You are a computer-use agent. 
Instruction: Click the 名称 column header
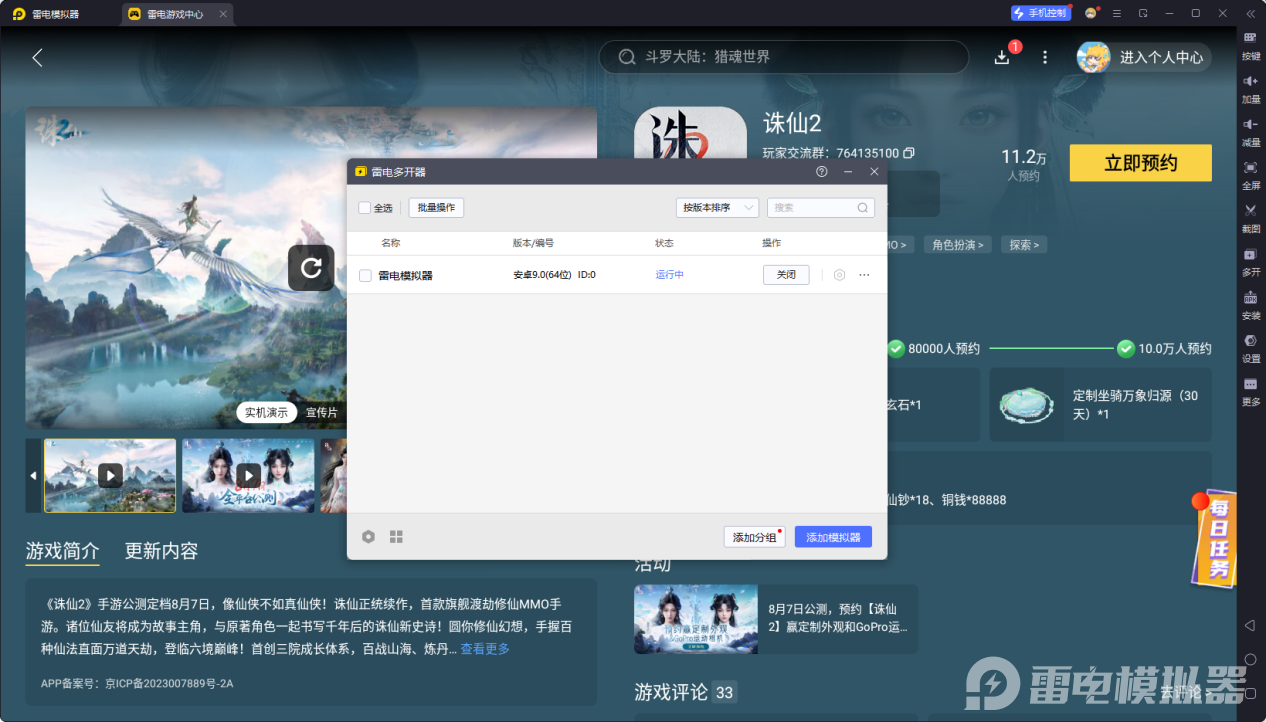point(391,243)
